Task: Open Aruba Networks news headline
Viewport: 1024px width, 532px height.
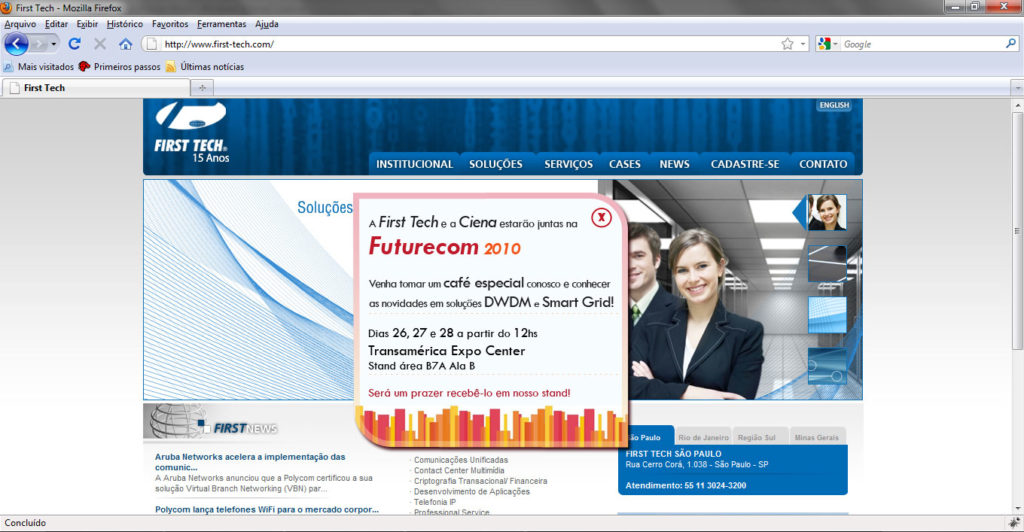Action: click(249, 462)
